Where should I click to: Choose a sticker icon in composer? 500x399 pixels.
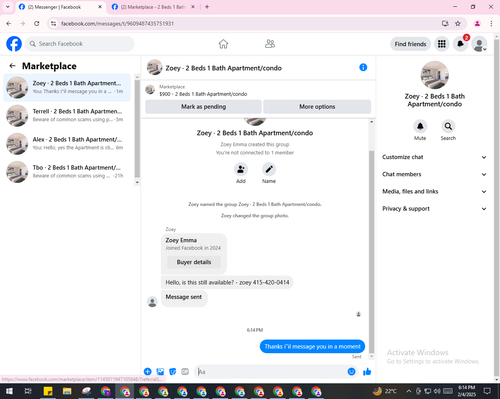tap(173, 371)
